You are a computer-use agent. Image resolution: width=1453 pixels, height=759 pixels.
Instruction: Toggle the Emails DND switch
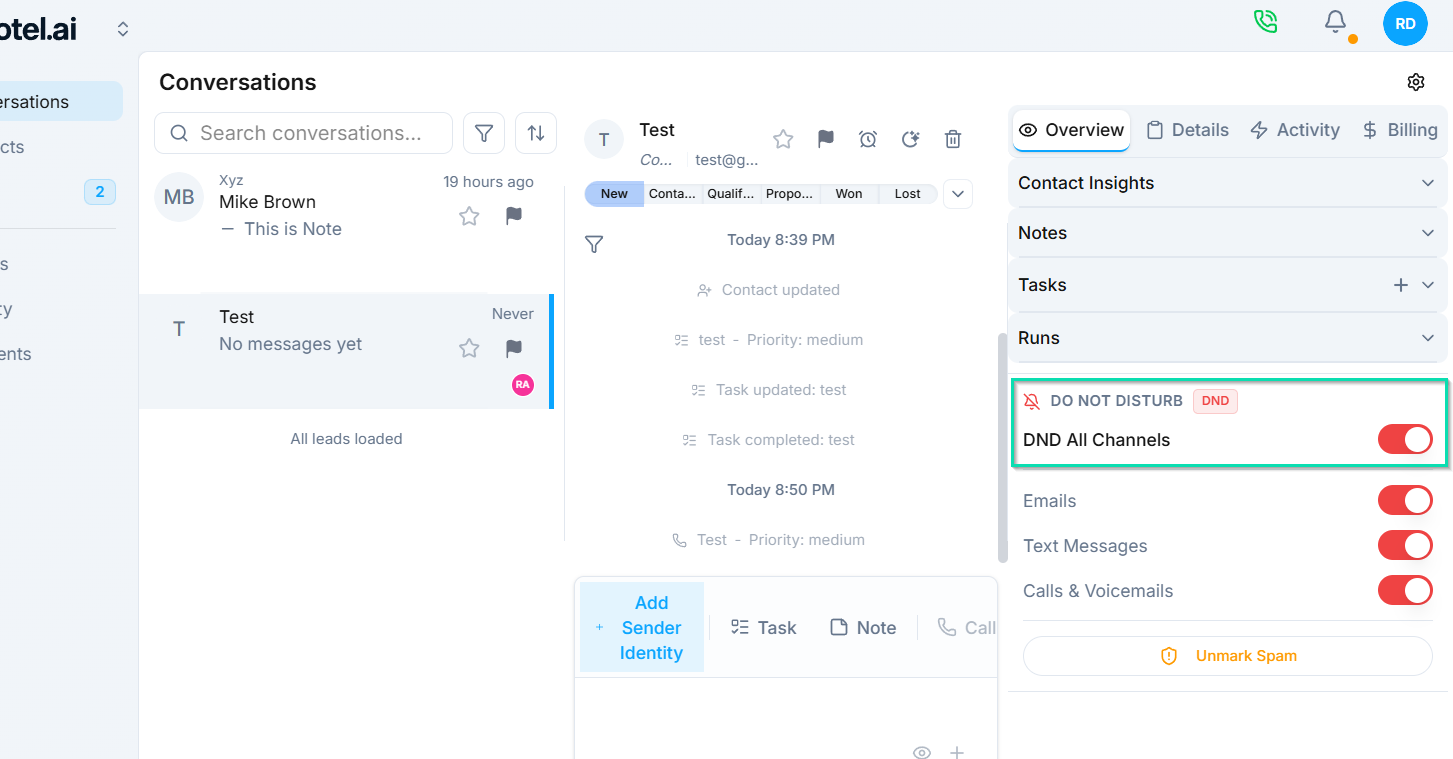point(1404,501)
